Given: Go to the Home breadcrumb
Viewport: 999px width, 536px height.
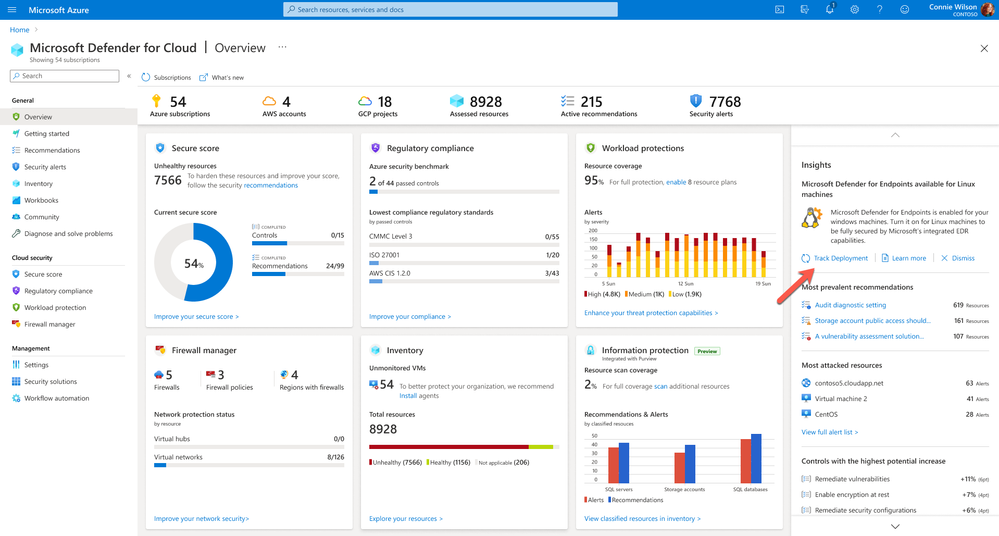Looking at the screenshot, I should [19, 30].
